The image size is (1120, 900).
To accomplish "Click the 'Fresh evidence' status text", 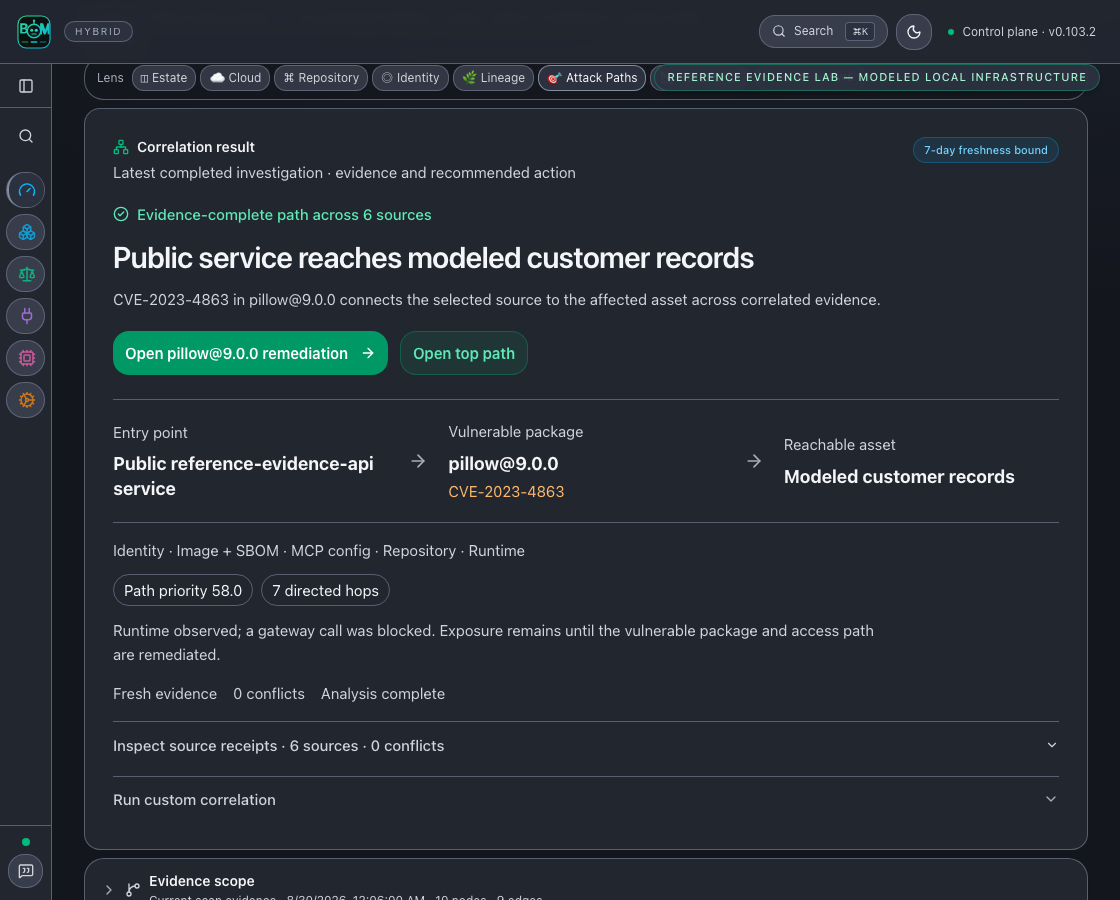I will [165, 694].
